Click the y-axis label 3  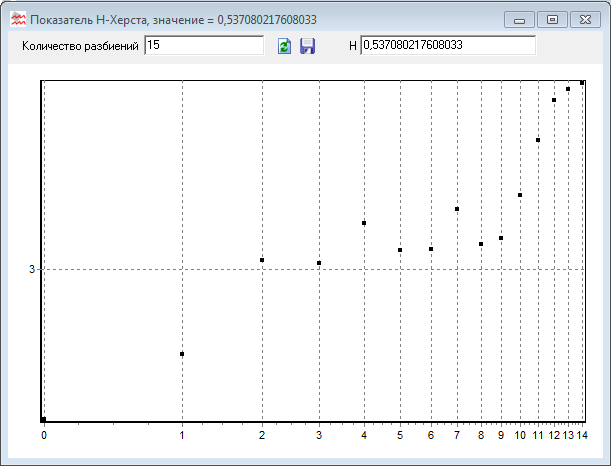(32, 270)
